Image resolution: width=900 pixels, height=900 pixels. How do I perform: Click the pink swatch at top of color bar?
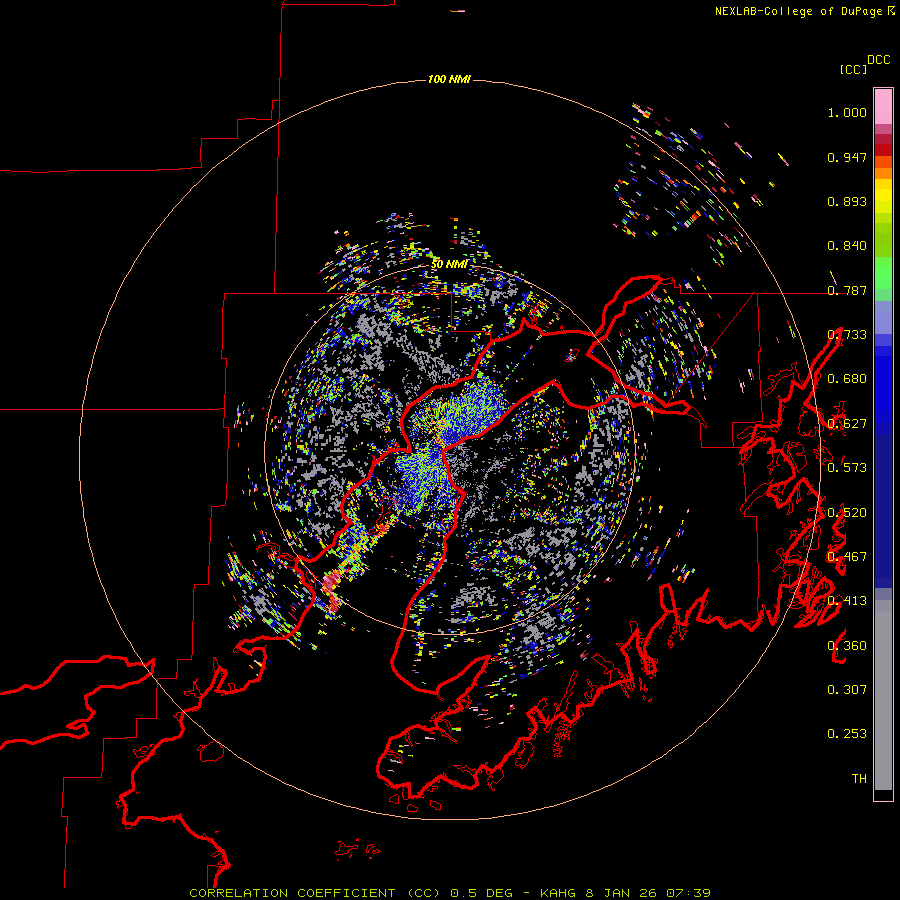[883, 106]
